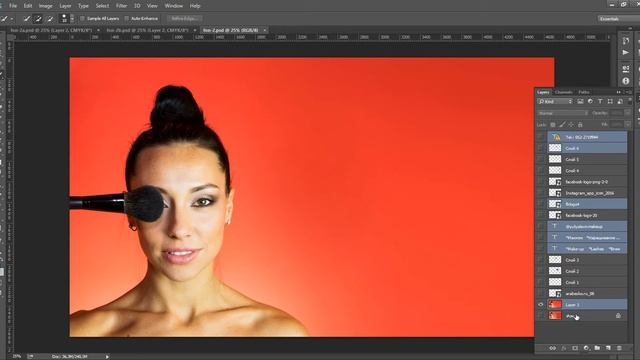Open the brush size picker dropdown

coord(72,18)
